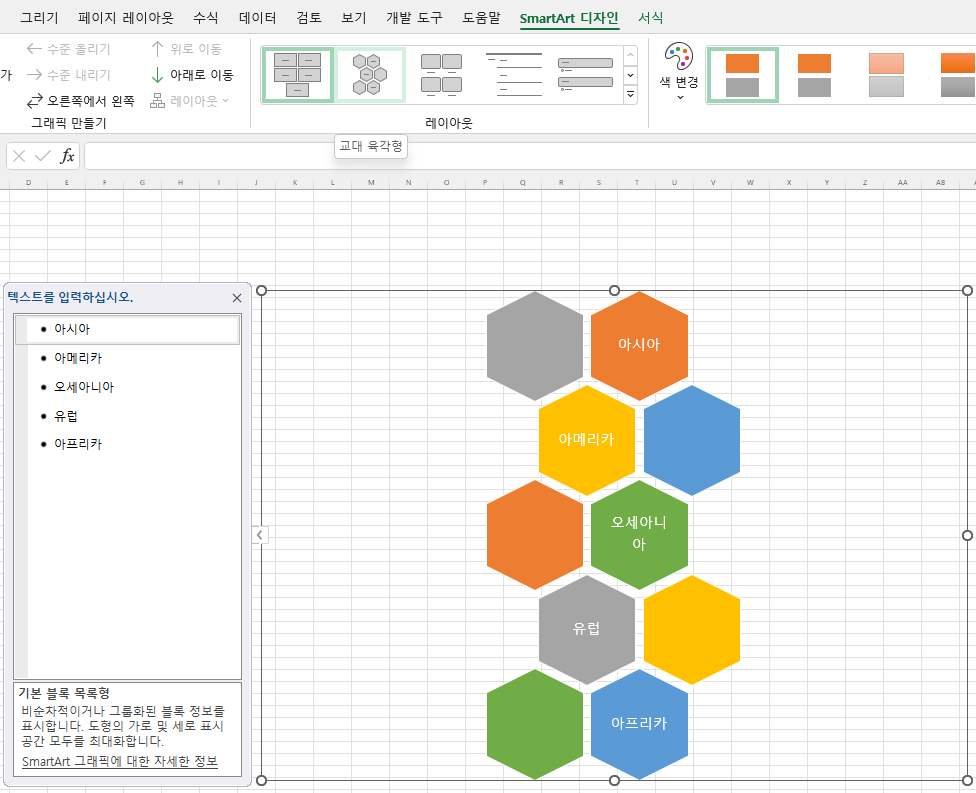The height and width of the screenshot is (793, 976).
Task: Select the 교대 육각형 hexagon layout thumbnail
Action: pyautogui.click(x=370, y=74)
